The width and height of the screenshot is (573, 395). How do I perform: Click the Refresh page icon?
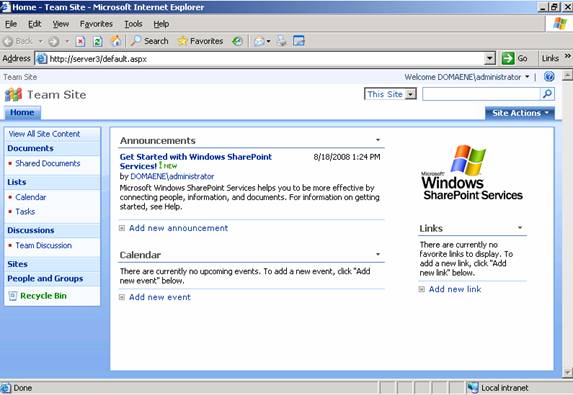click(x=98, y=41)
